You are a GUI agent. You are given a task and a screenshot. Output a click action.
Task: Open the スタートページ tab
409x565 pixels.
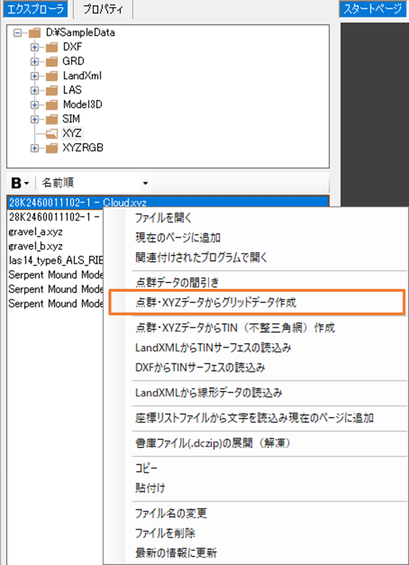[x=373, y=9]
